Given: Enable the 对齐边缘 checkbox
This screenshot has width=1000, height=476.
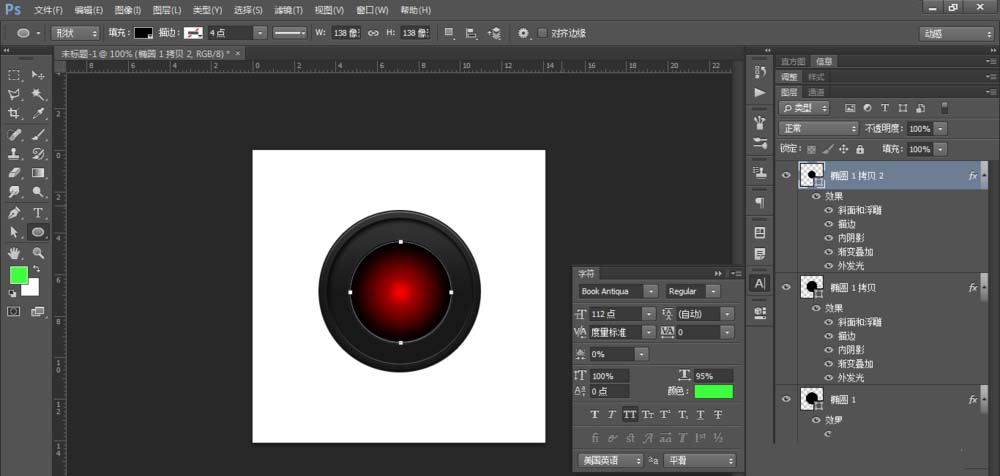Looking at the screenshot, I should pyautogui.click(x=543, y=33).
